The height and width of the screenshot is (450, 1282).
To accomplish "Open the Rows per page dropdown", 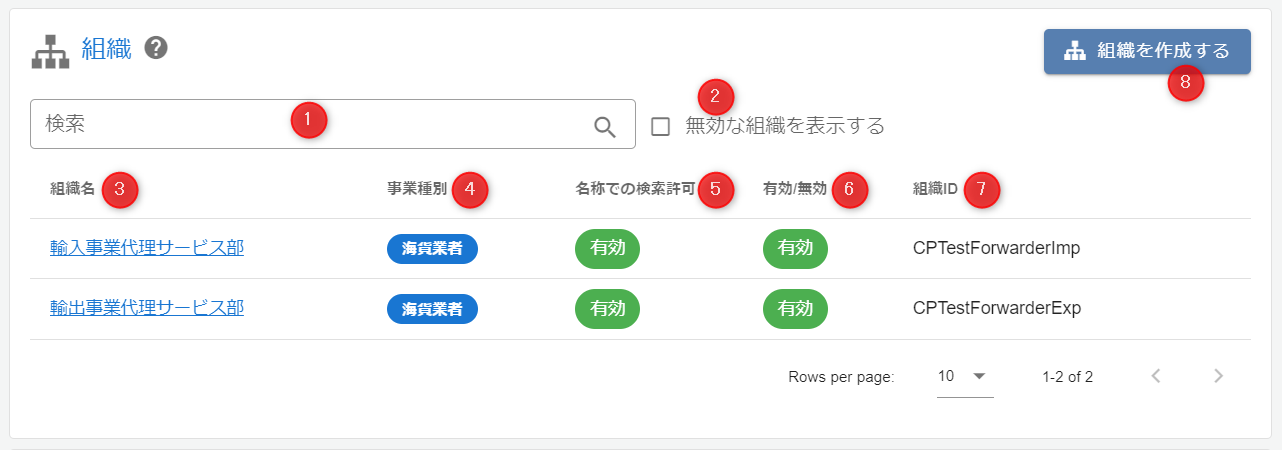I will coord(964,376).
